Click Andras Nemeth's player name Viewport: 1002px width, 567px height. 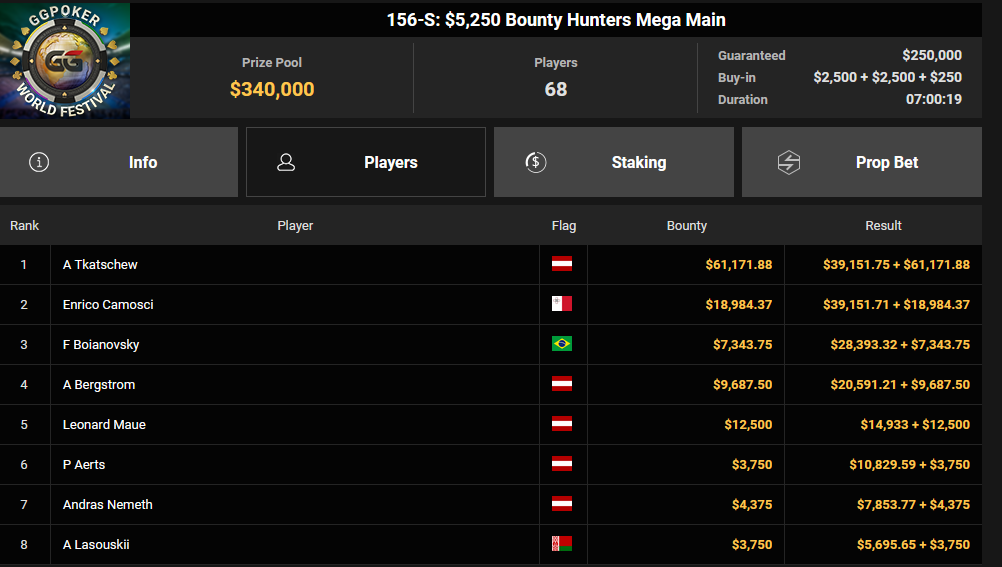click(107, 504)
